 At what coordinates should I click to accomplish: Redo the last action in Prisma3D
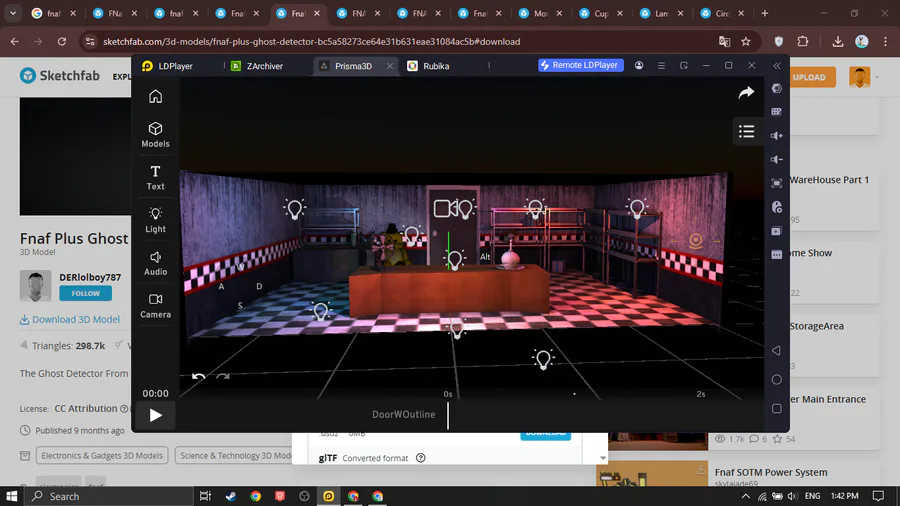tap(223, 377)
